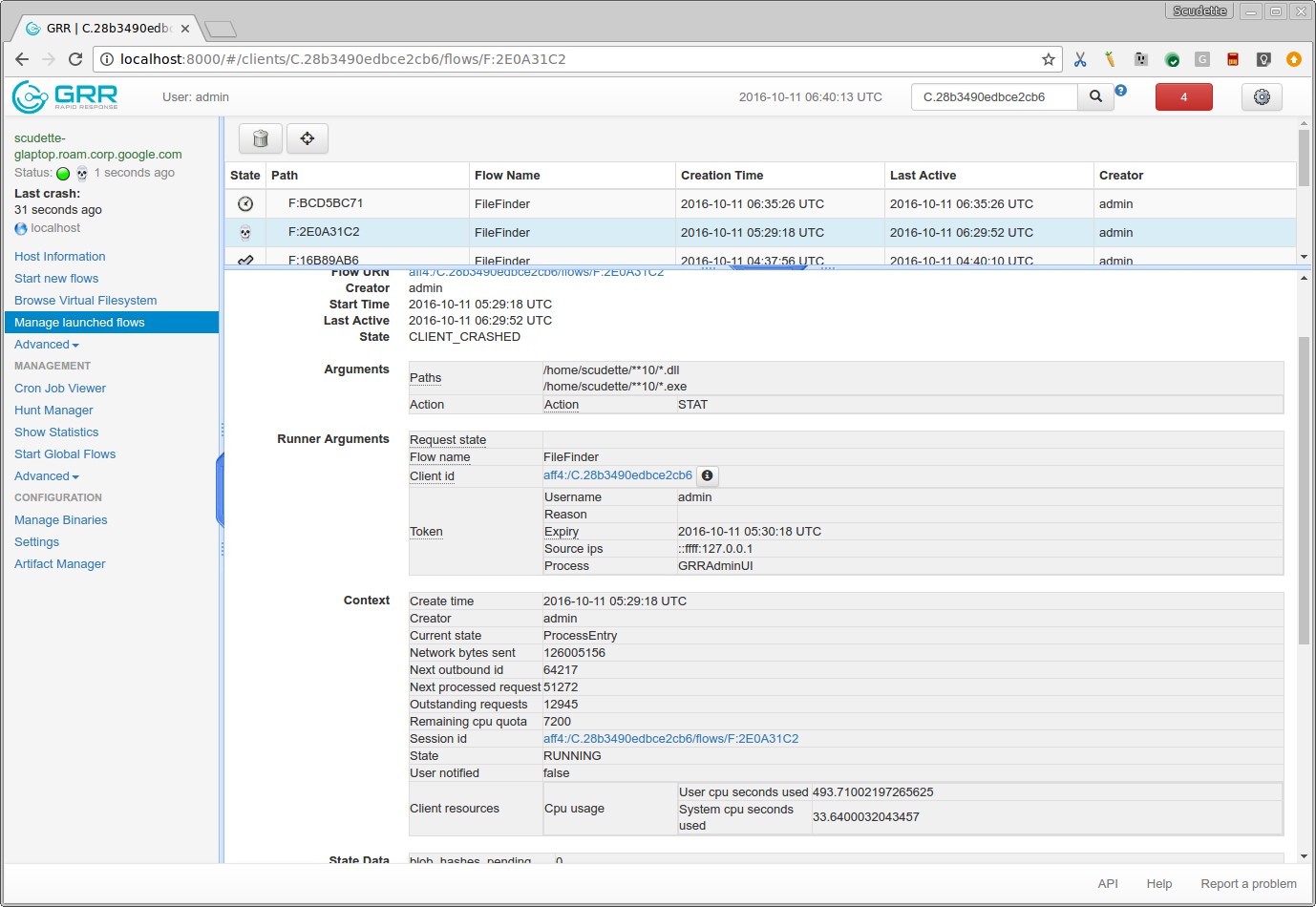
Task: Click the trash can flow toolbar icon
Action: pyautogui.click(x=260, y=138)
